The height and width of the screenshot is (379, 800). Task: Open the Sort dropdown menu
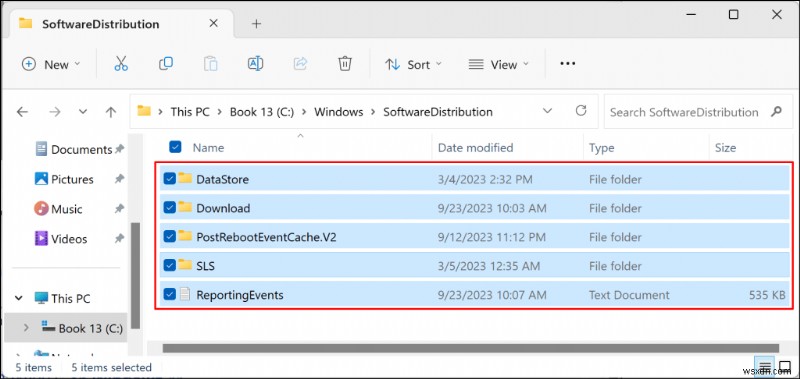(413, 64)
